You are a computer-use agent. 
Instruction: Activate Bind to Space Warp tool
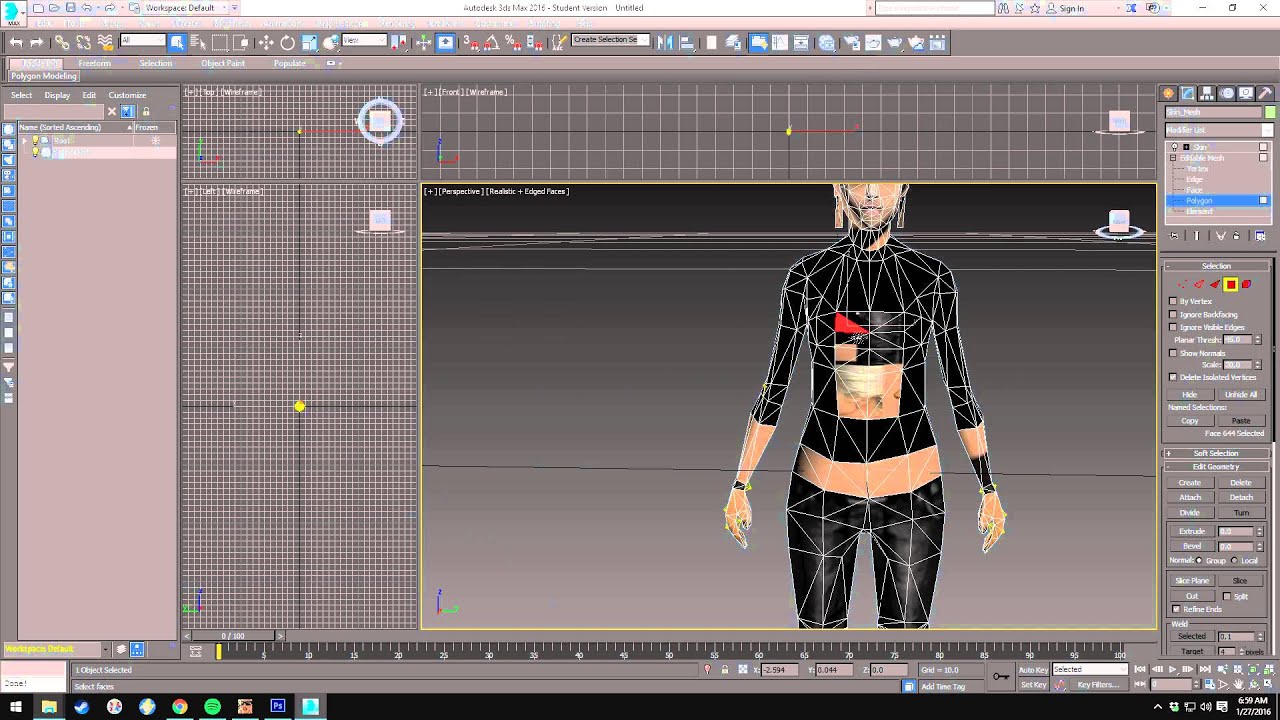104,42
